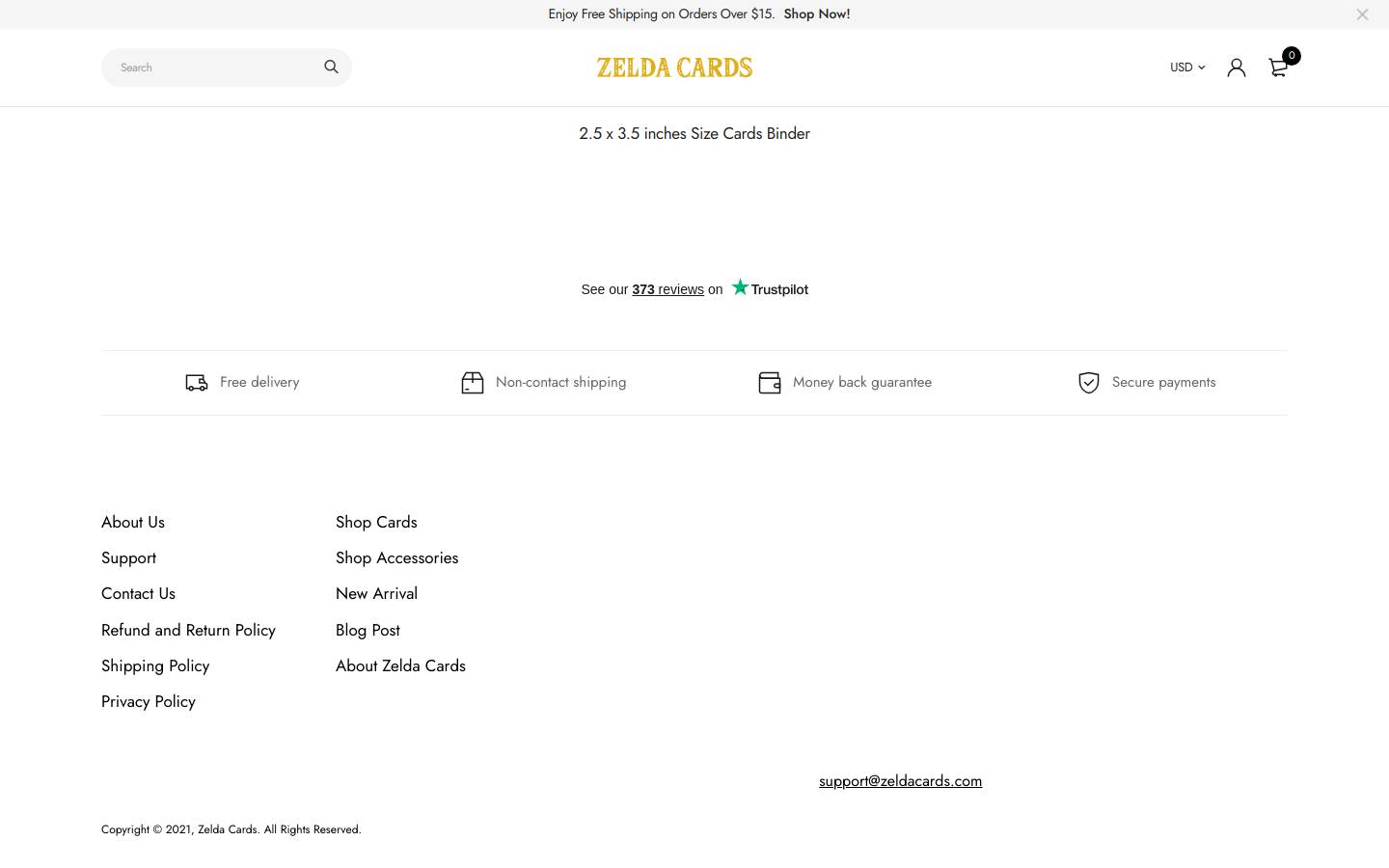Open the shopping cart icon
Viewport: 1389px width, 868px height.
(x=1278, y=68)
